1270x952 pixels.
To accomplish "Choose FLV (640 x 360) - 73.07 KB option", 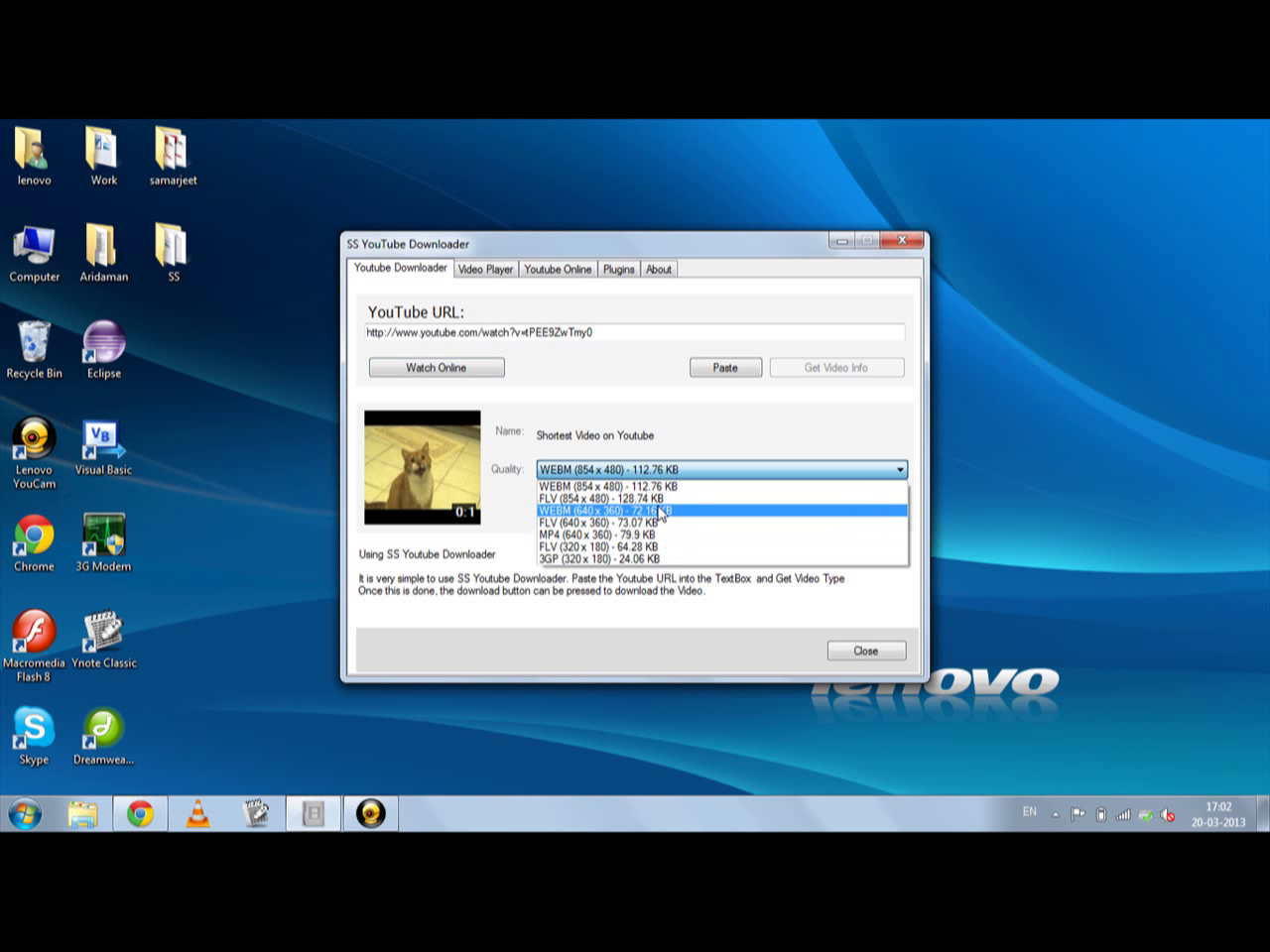I will pyautogui.click(x=722, y=523).
